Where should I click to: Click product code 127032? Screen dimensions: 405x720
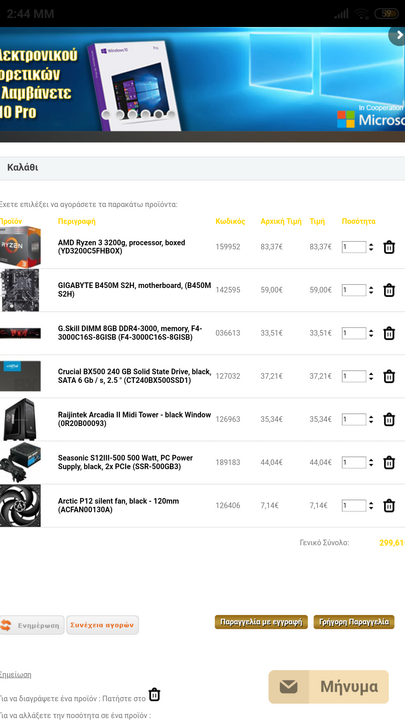click(x=228, y=377)
